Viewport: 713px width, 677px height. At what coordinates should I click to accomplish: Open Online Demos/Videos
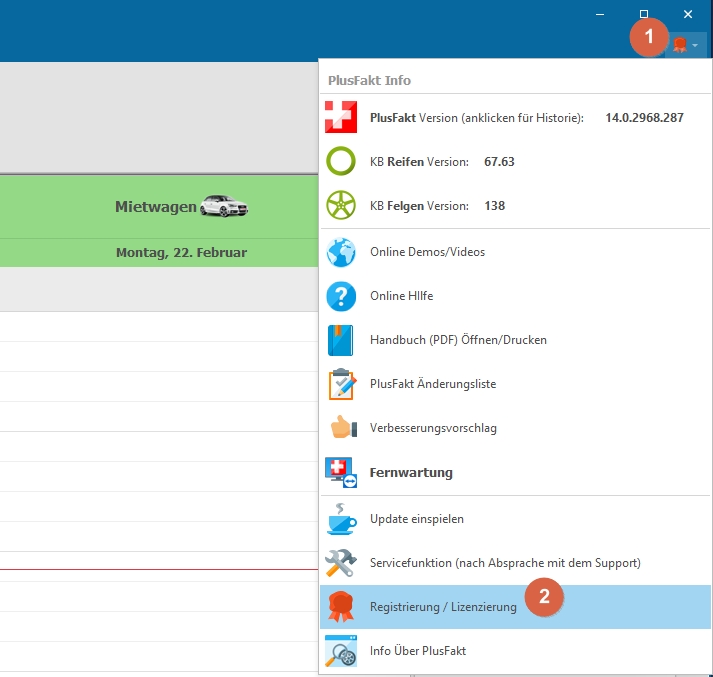coord(516,252)
